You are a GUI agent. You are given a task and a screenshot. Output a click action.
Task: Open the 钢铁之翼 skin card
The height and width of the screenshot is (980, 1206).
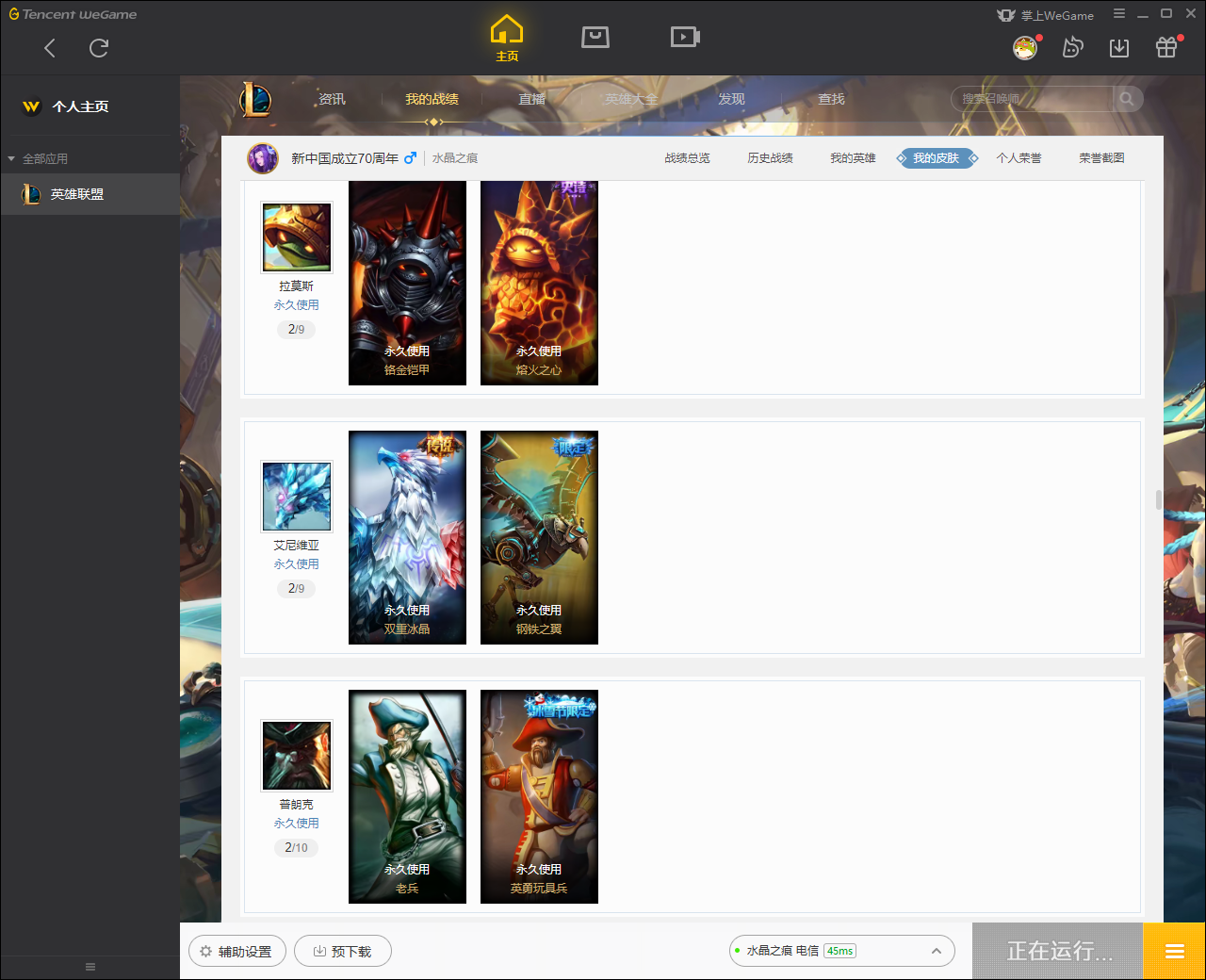tap(539, 537)
